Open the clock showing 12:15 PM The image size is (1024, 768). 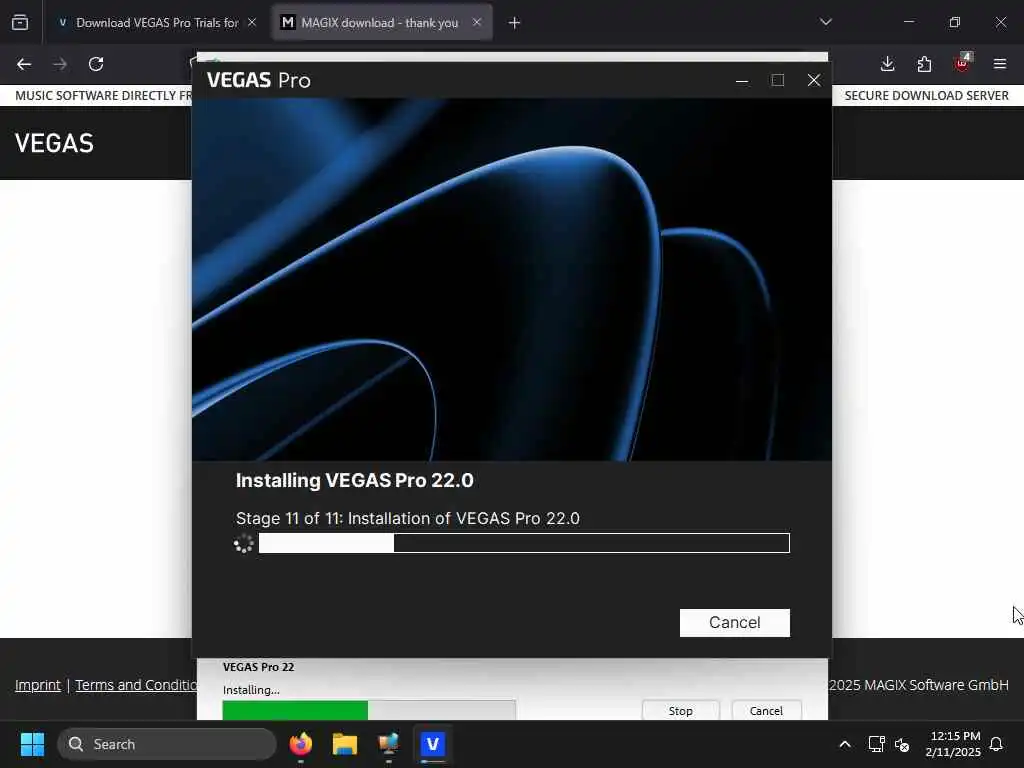(x=953, y=744)
